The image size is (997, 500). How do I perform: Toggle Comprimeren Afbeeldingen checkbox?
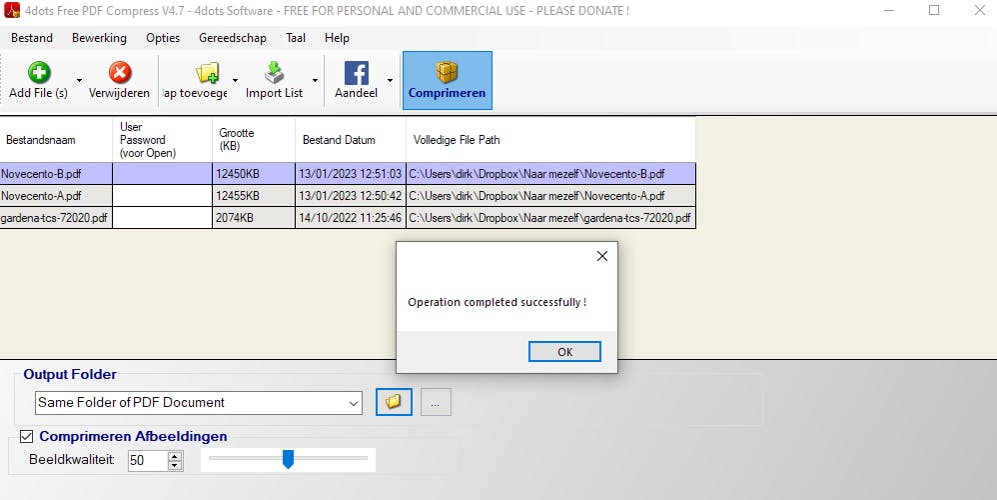point(27,436)
